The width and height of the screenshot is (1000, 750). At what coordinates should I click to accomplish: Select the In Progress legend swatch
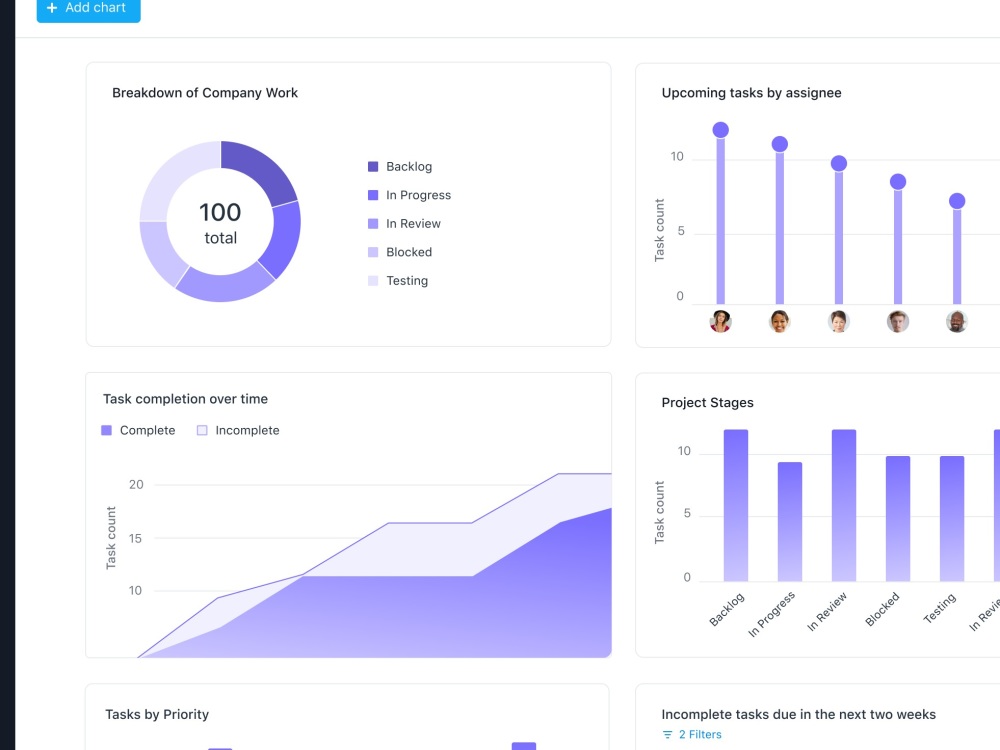tap(373, 195)
